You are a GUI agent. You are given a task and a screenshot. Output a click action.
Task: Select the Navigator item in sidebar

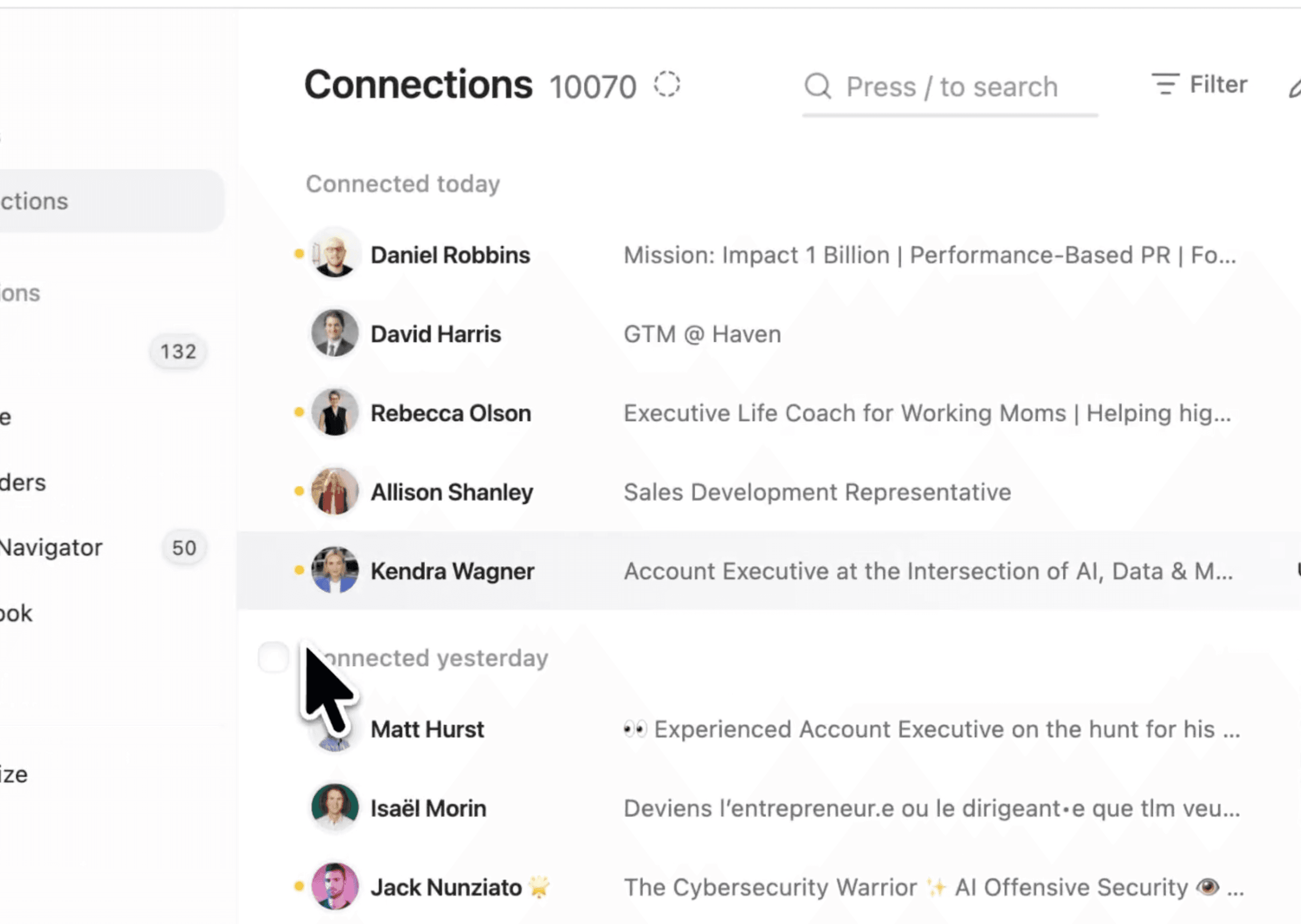point(51,547)
